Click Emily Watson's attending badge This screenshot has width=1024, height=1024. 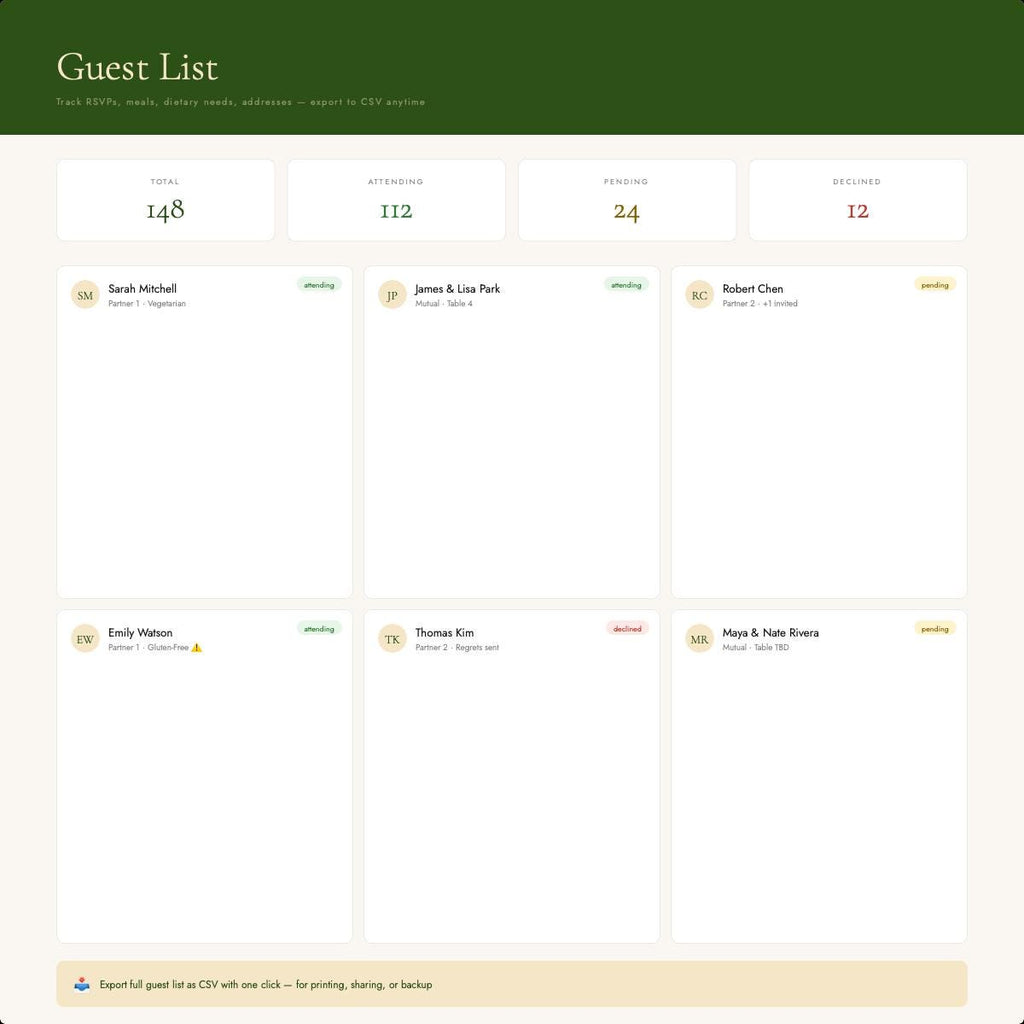coord(319,629)
